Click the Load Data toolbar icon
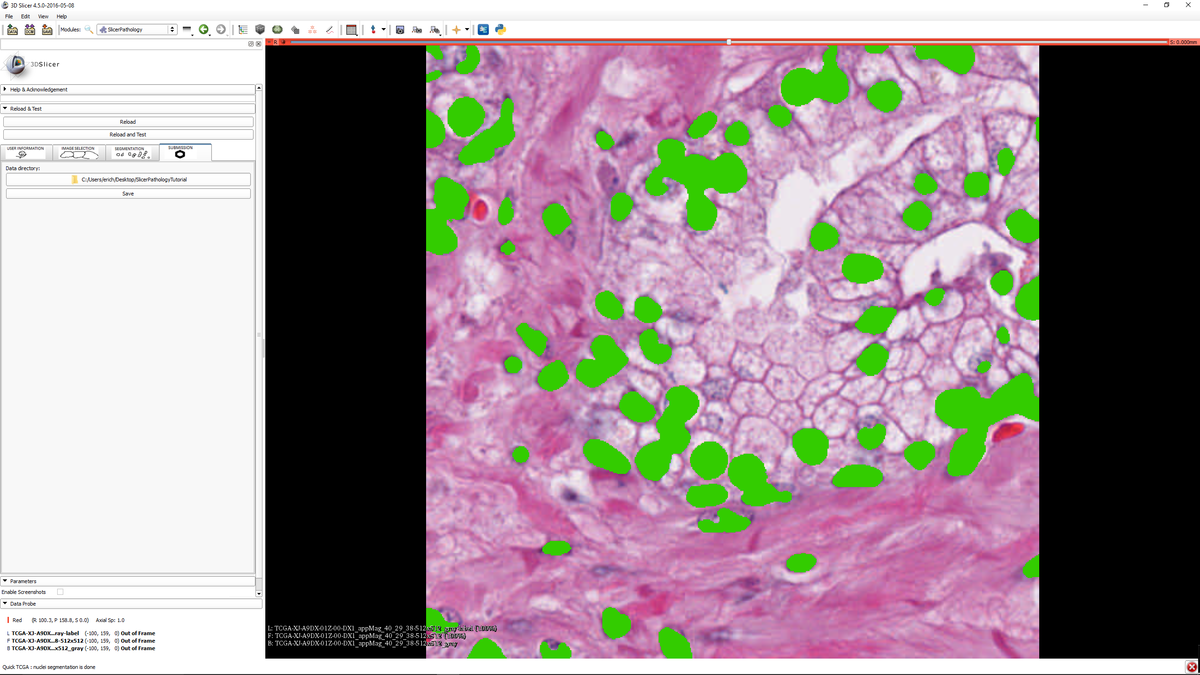The image size is (1200, 675). pos(12,29)
